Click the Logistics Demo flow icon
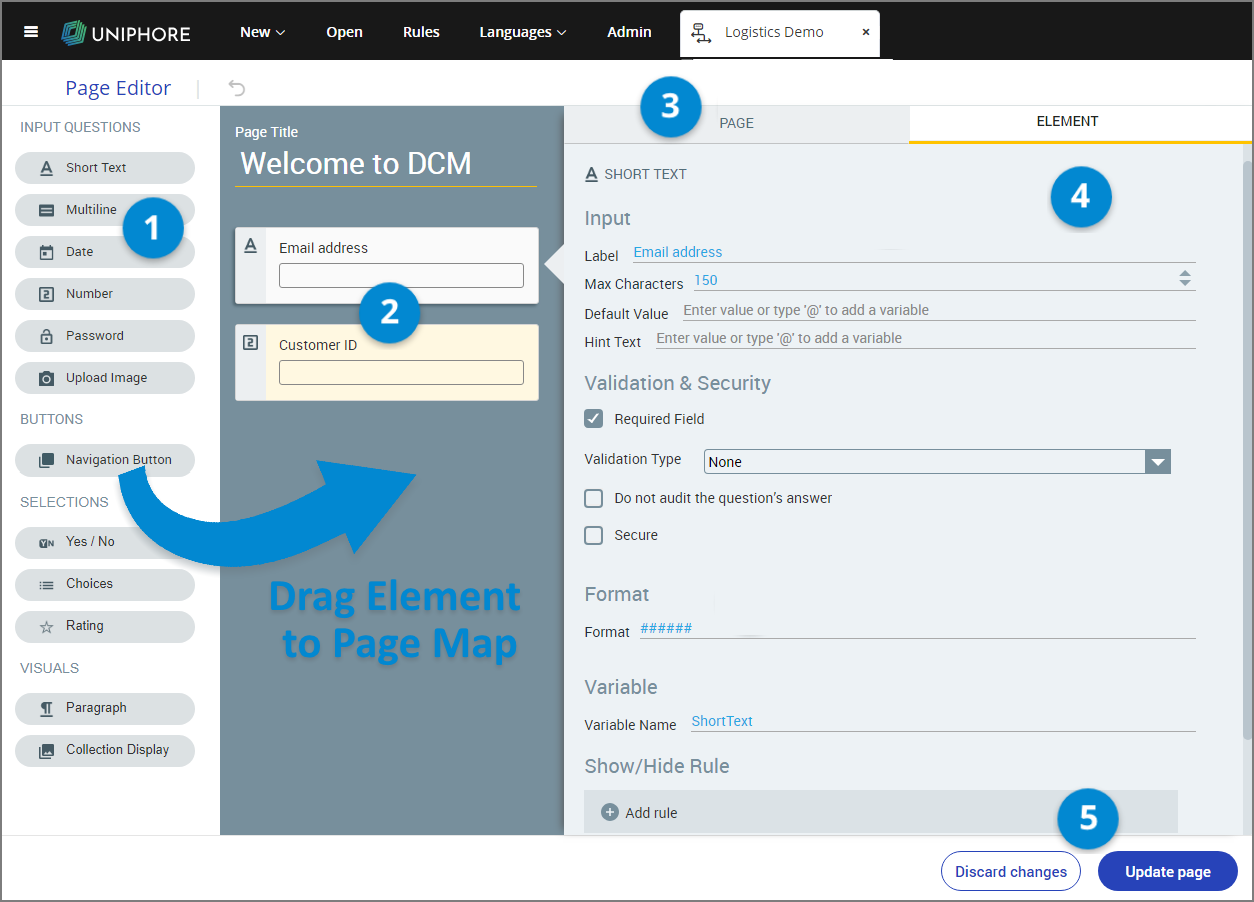This screenshot has width=1254, height=902. click(701, 33)
